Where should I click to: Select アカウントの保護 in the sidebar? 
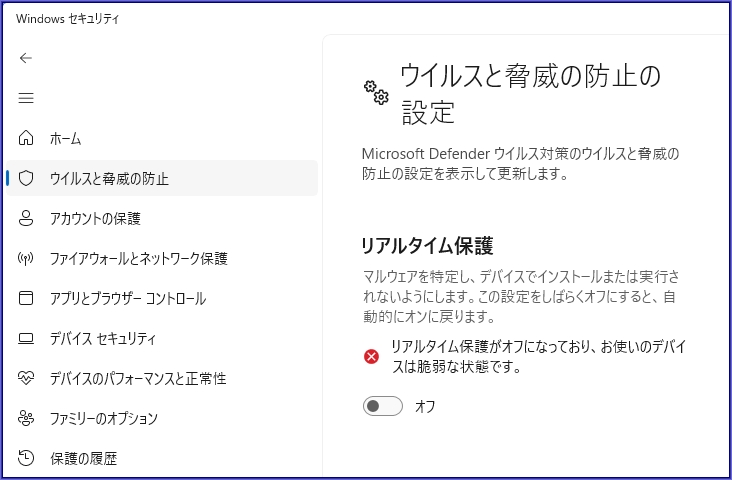point(95,218)
